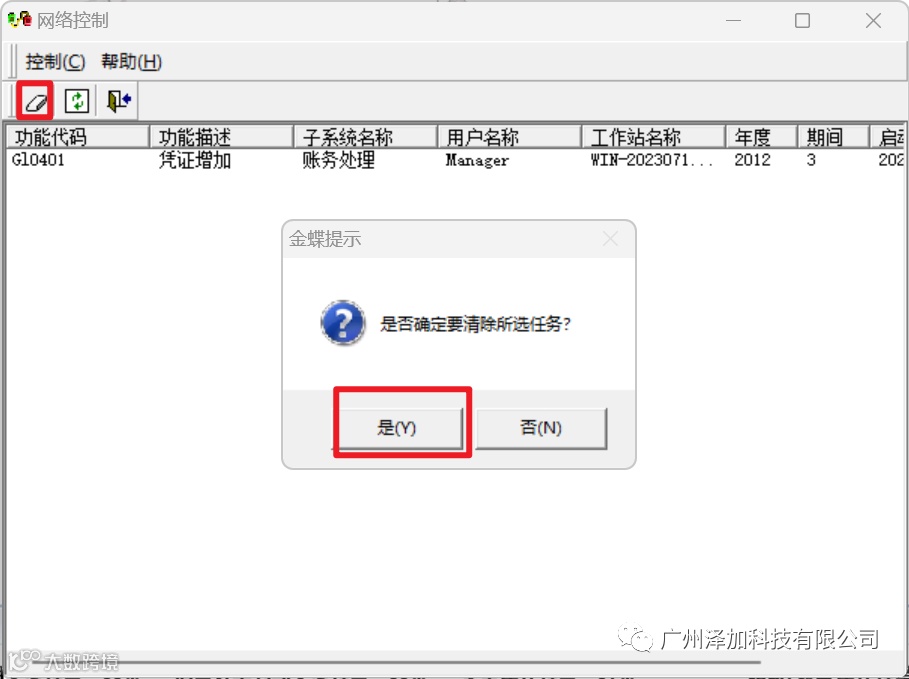
Task: Click the blue question mark dialog icon
Action: pyautogui.click(x=343, y=322)
